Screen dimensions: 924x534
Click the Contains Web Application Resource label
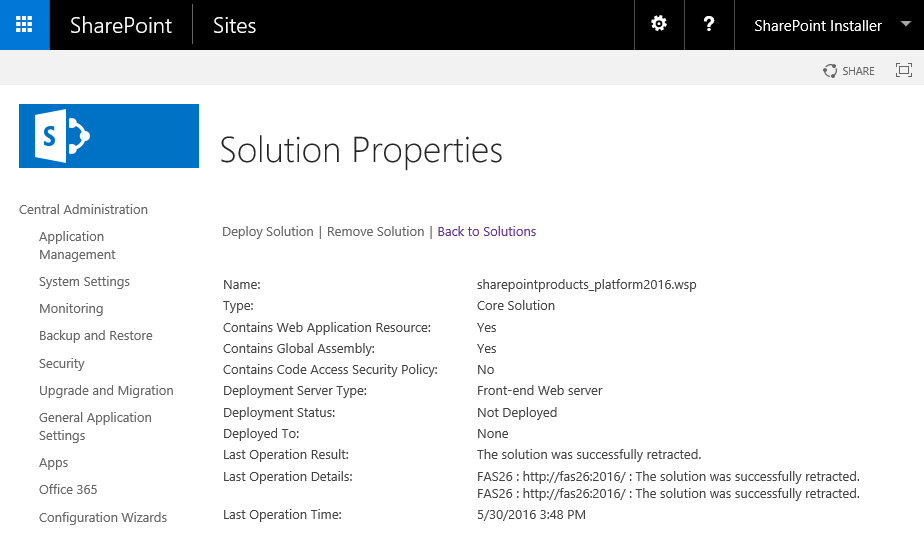click(326, 327)
